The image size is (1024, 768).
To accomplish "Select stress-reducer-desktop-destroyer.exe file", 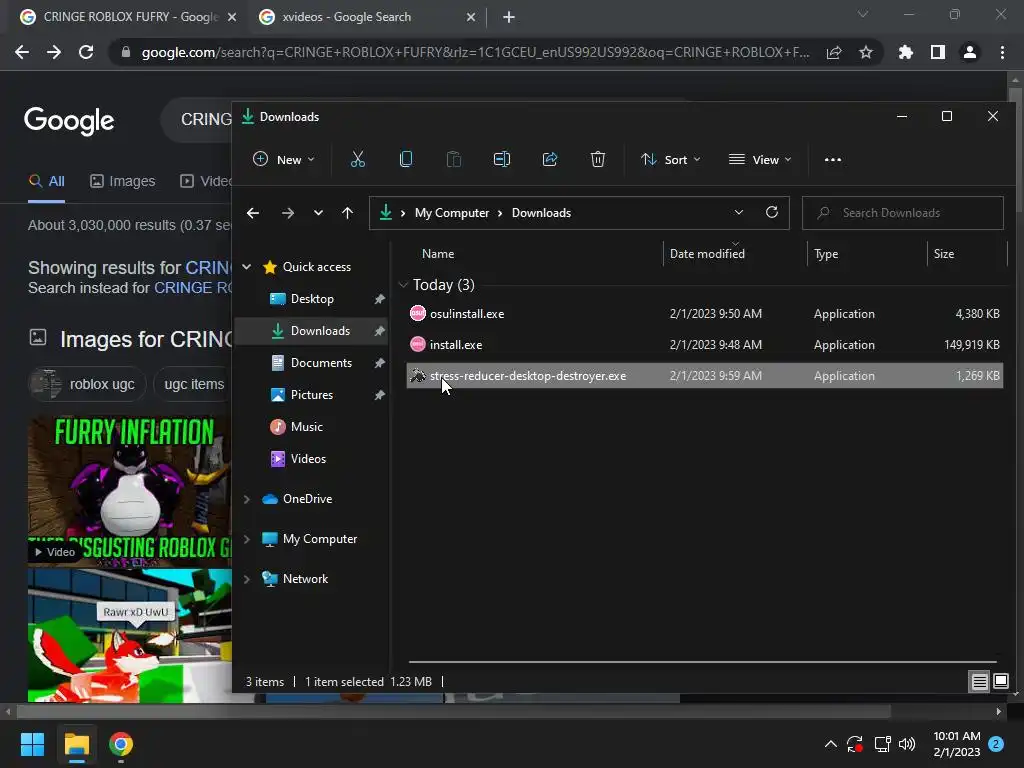I will pos(705,376).
